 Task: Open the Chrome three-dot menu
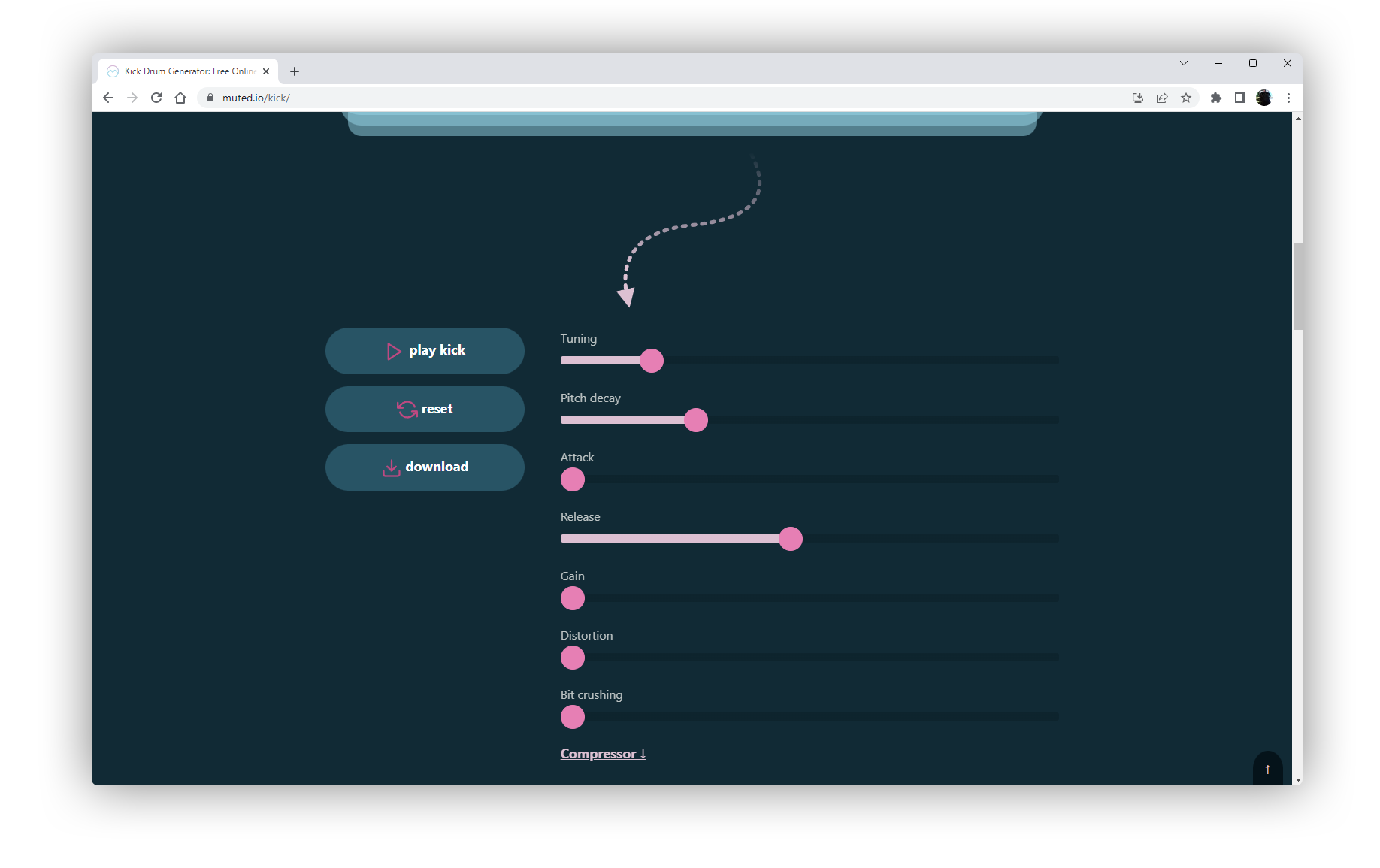click(1288, 98)
